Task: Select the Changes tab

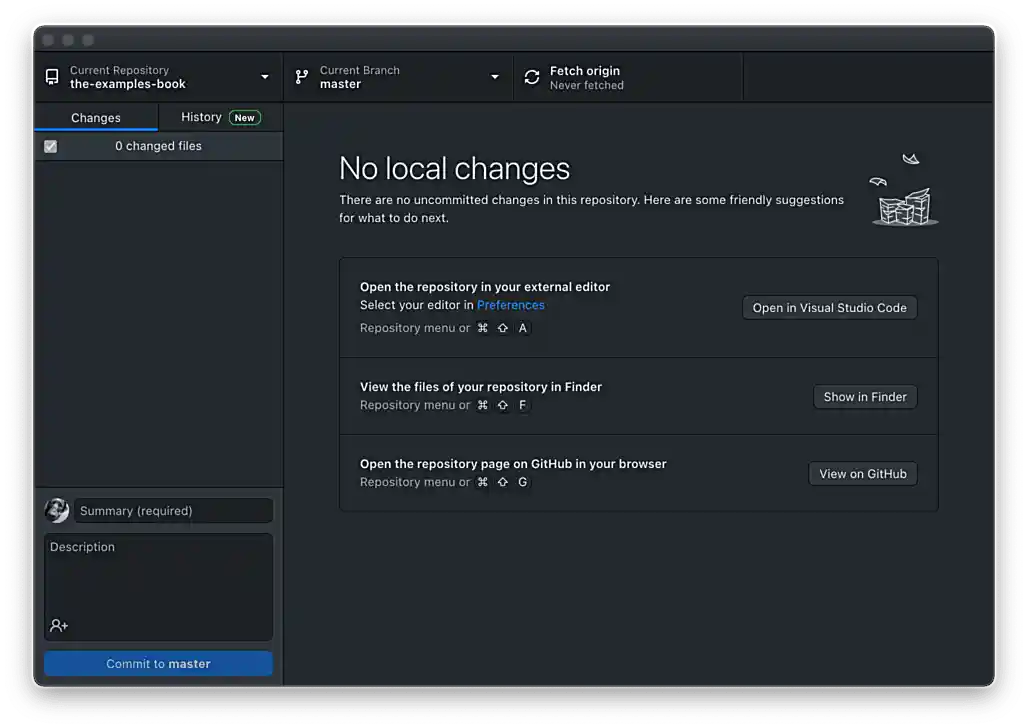Action: 96,117
